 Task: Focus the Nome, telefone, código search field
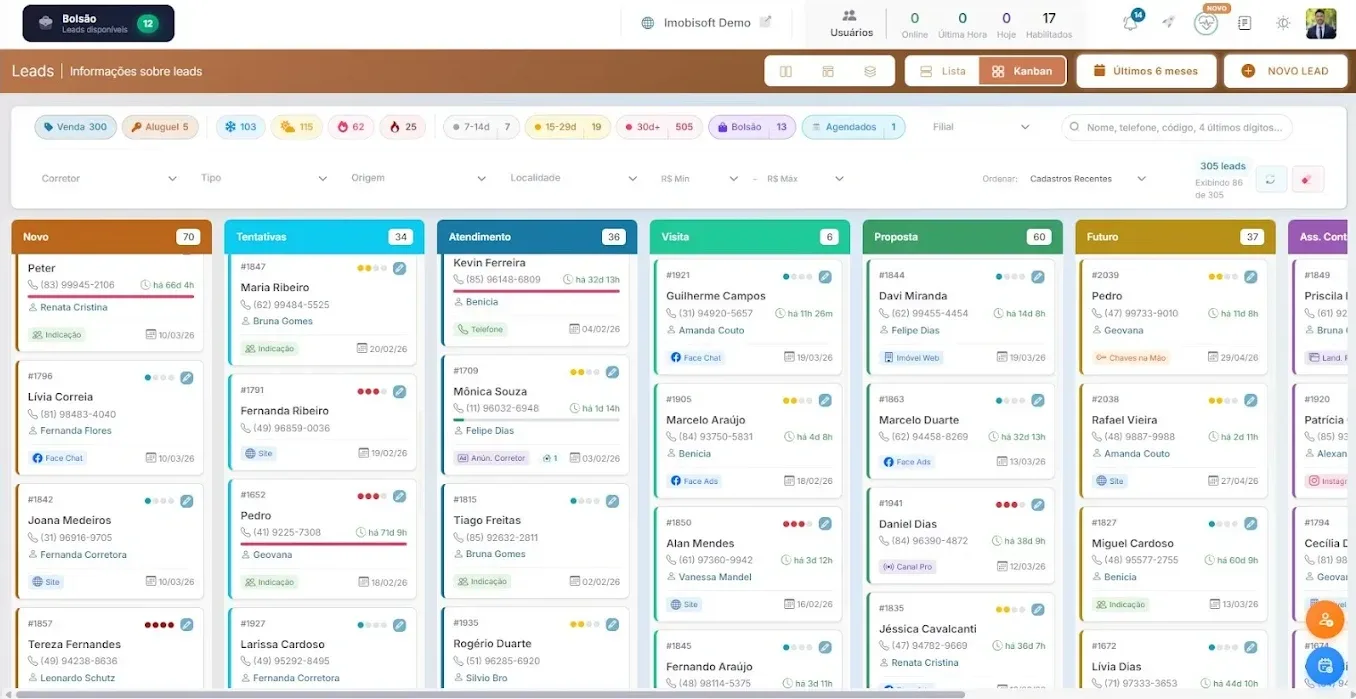1177,127
